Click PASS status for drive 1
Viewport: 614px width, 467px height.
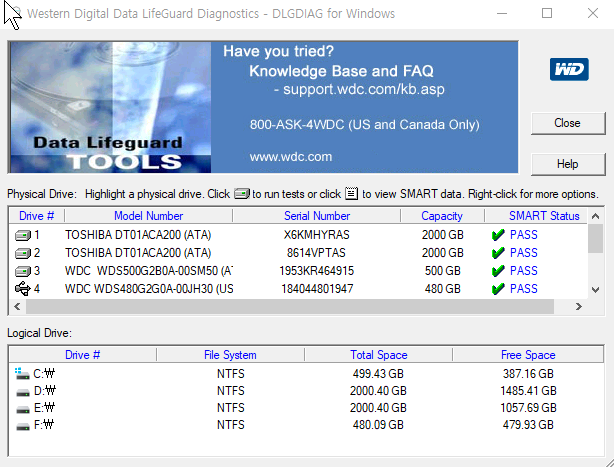[x=524, y=235]
